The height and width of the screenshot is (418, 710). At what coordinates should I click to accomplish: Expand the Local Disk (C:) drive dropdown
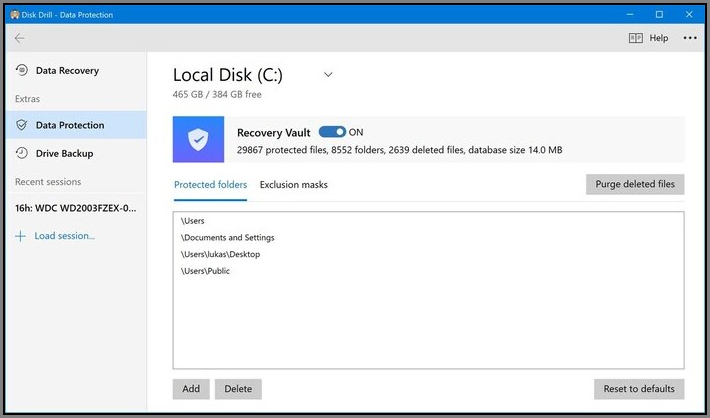pos(328,74)
